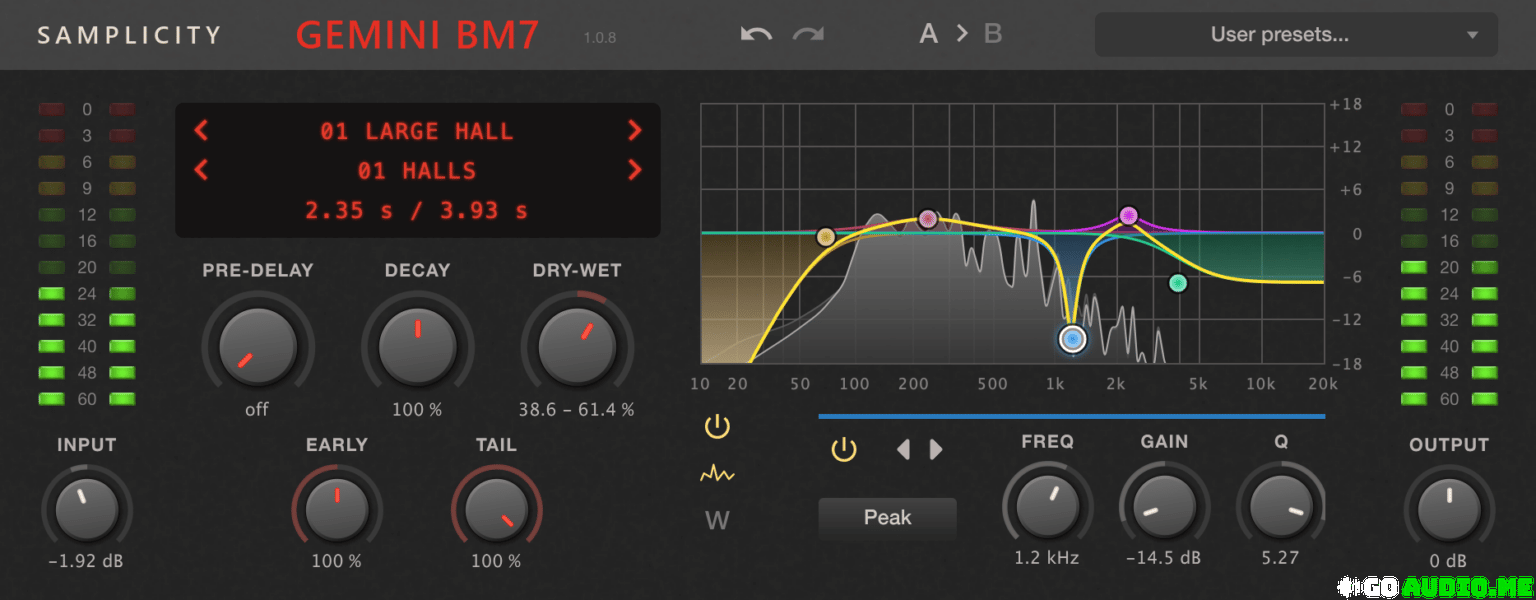Select the next EQ band arrow
The image size is (1536, 600).
pos(936,450)
